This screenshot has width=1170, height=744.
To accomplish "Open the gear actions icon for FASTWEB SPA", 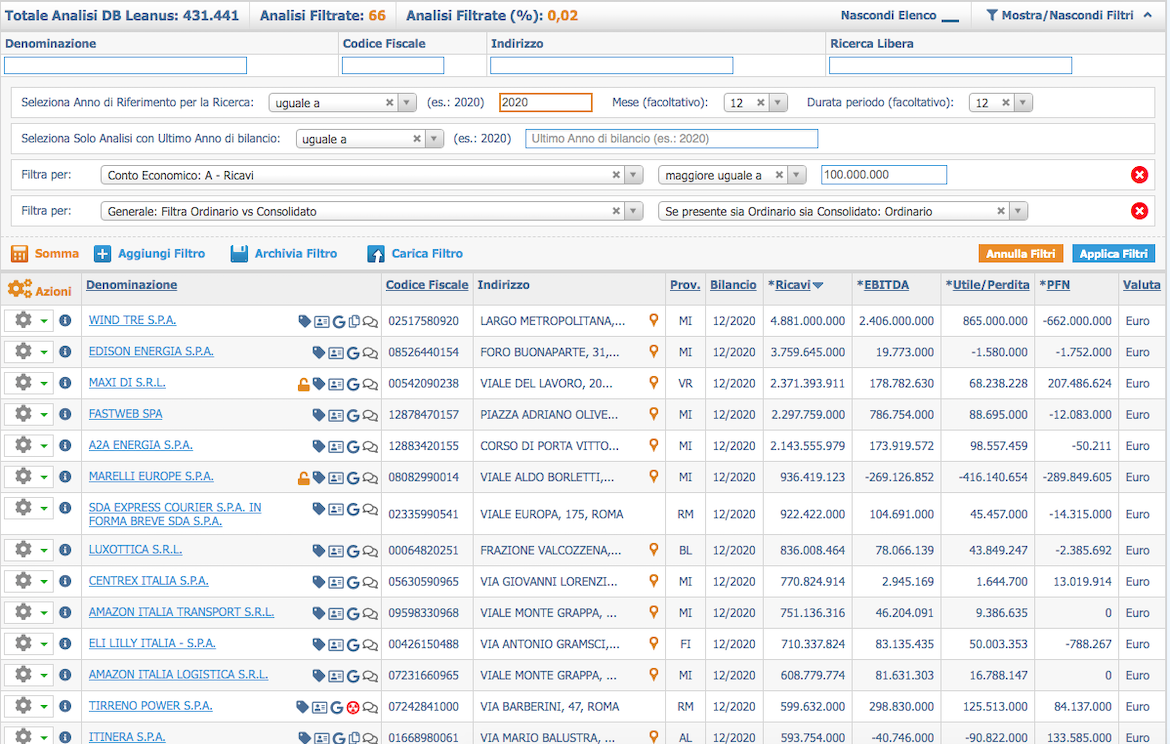I will point(23,413).
